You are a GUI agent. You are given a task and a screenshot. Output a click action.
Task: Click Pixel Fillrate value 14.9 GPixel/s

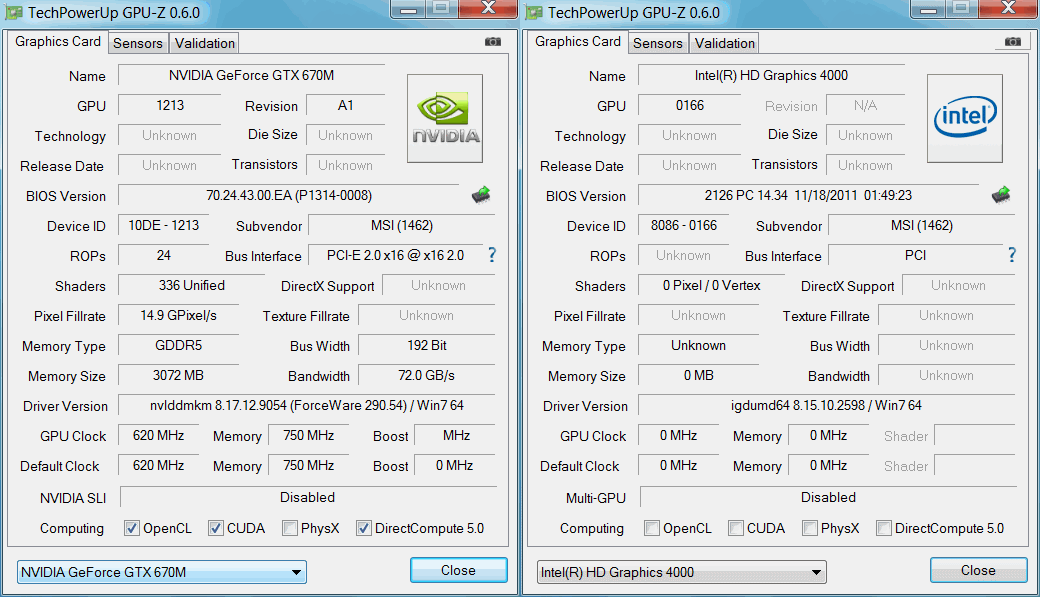[x=178, y=315]
